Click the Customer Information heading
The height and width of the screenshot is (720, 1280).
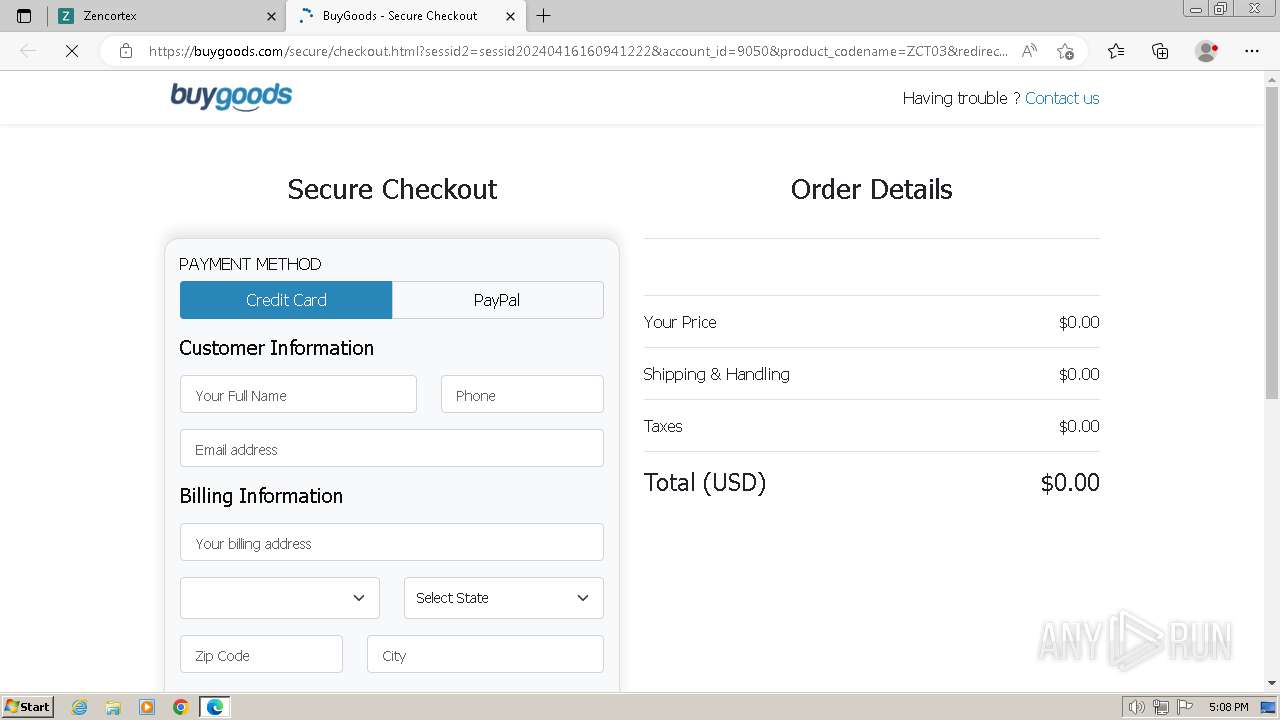277,348
